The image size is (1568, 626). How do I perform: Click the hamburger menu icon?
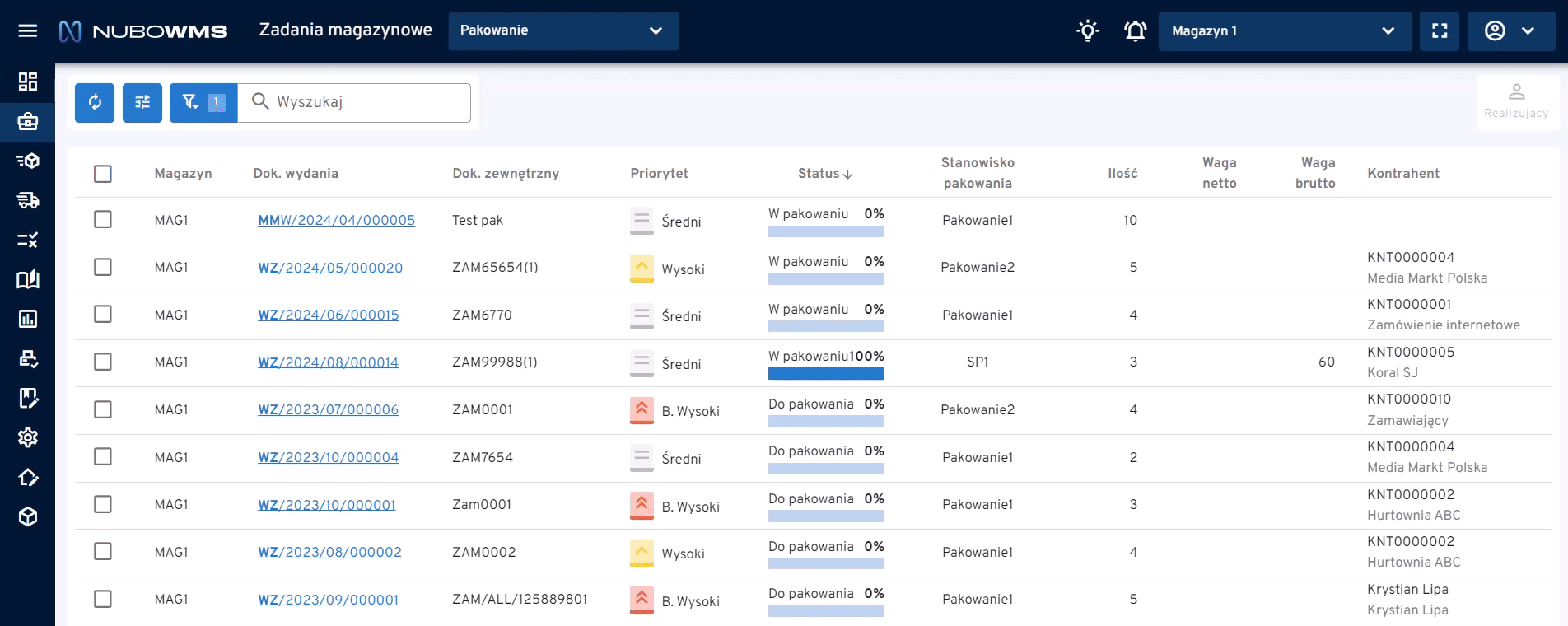tap(28, 30)
